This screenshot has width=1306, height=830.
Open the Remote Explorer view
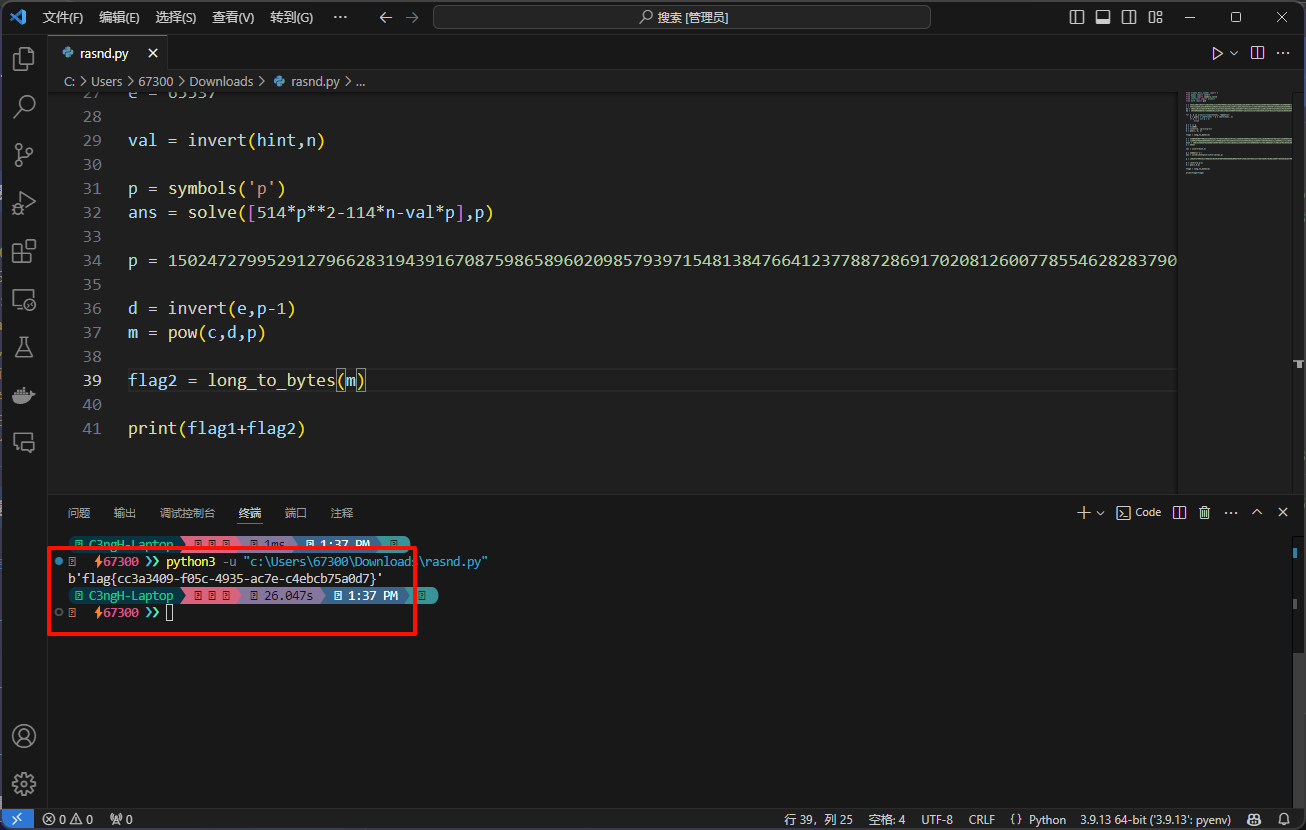click(x=24, y=299)
